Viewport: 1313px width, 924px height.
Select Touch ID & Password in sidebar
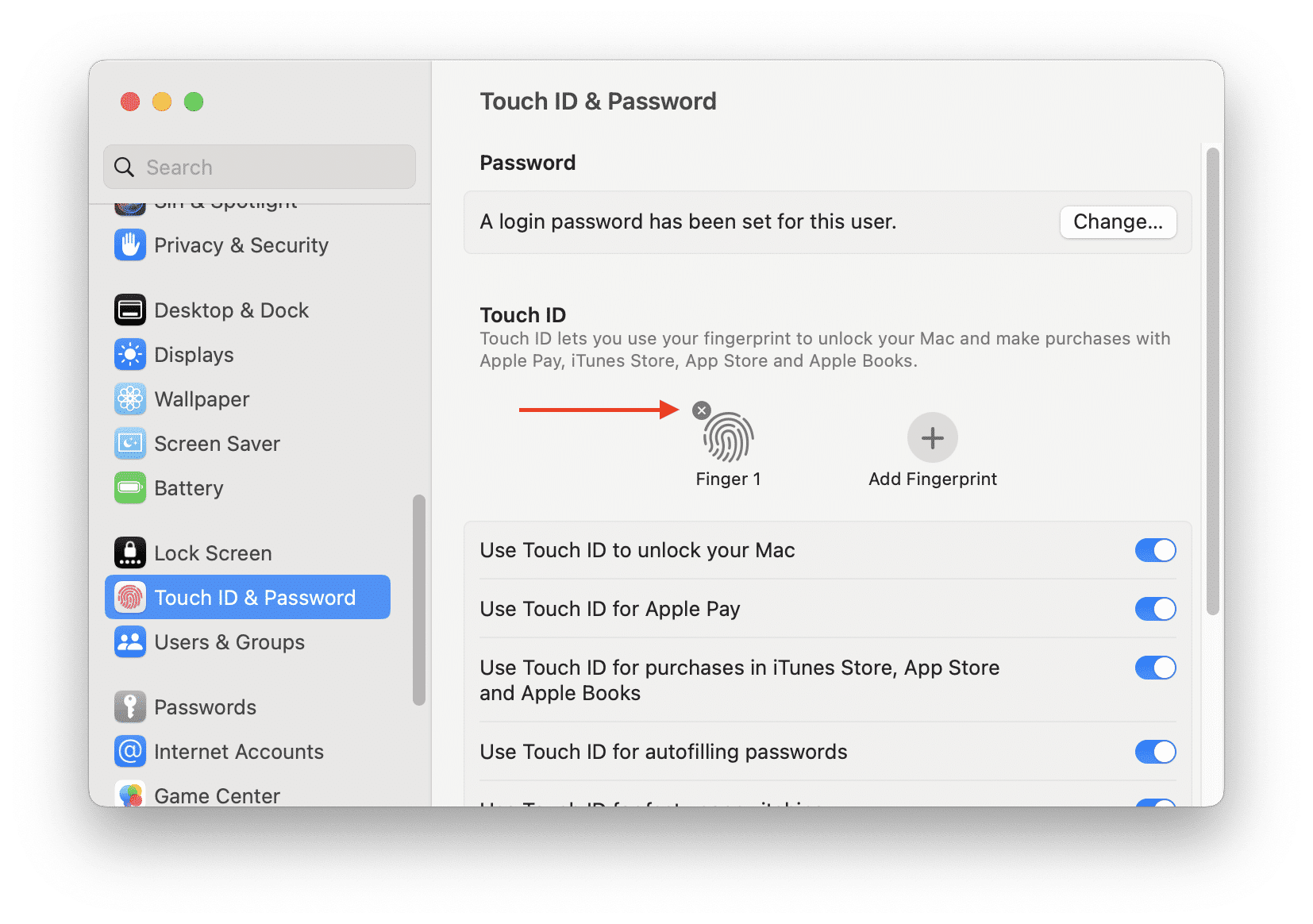[x=248, y=597]
